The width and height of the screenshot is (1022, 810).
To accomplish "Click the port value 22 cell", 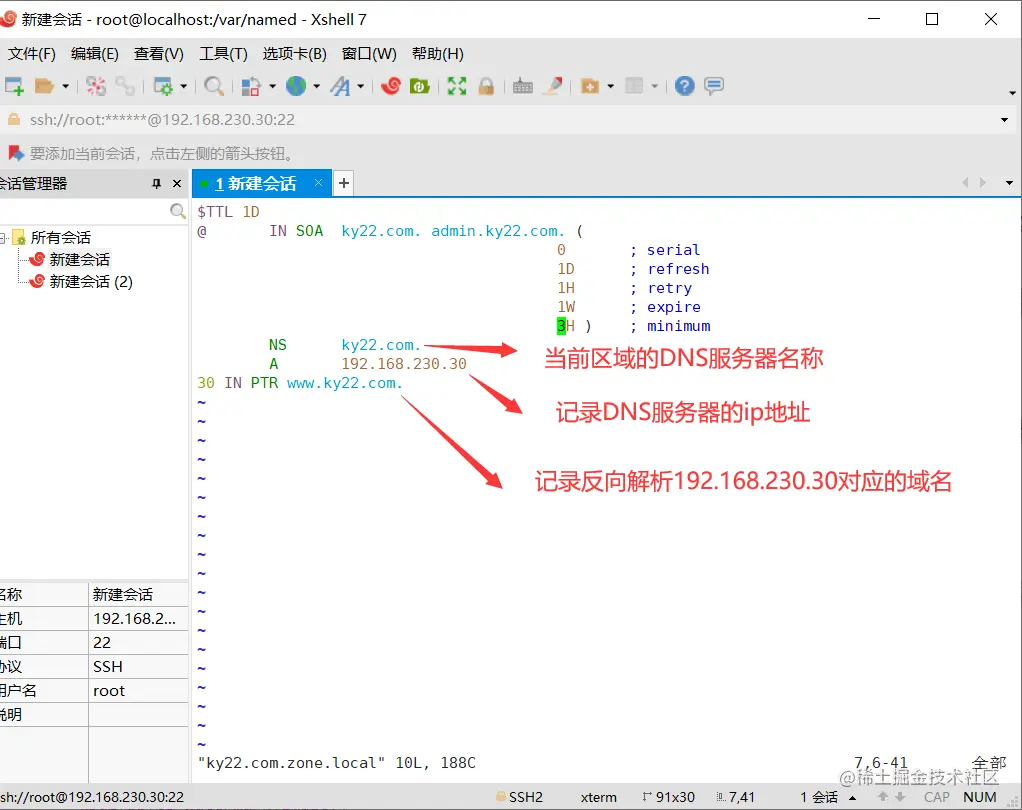I will coord(138,643).
